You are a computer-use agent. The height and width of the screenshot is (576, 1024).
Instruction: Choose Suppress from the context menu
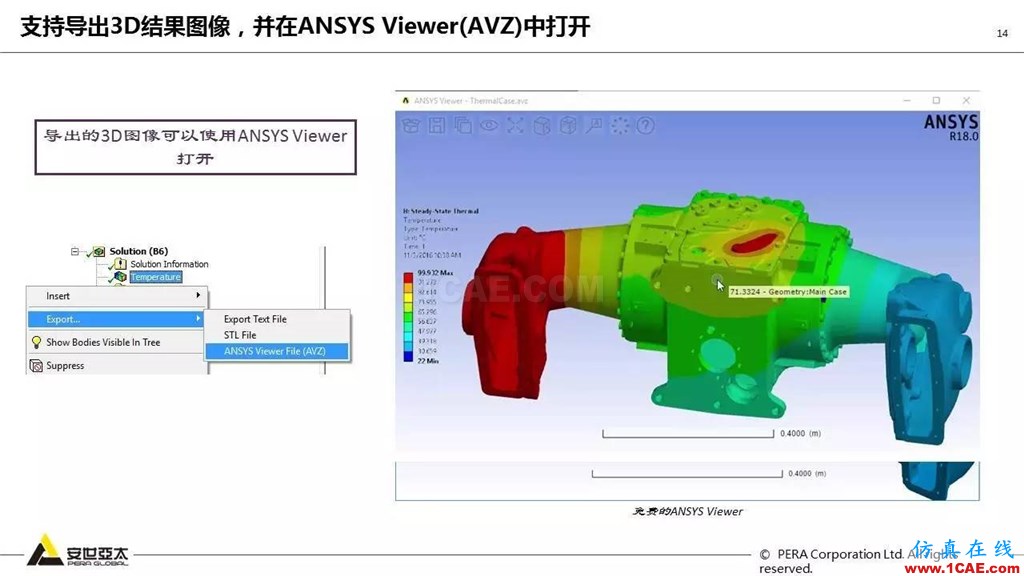pyautogui.click(x=117, y=366)
